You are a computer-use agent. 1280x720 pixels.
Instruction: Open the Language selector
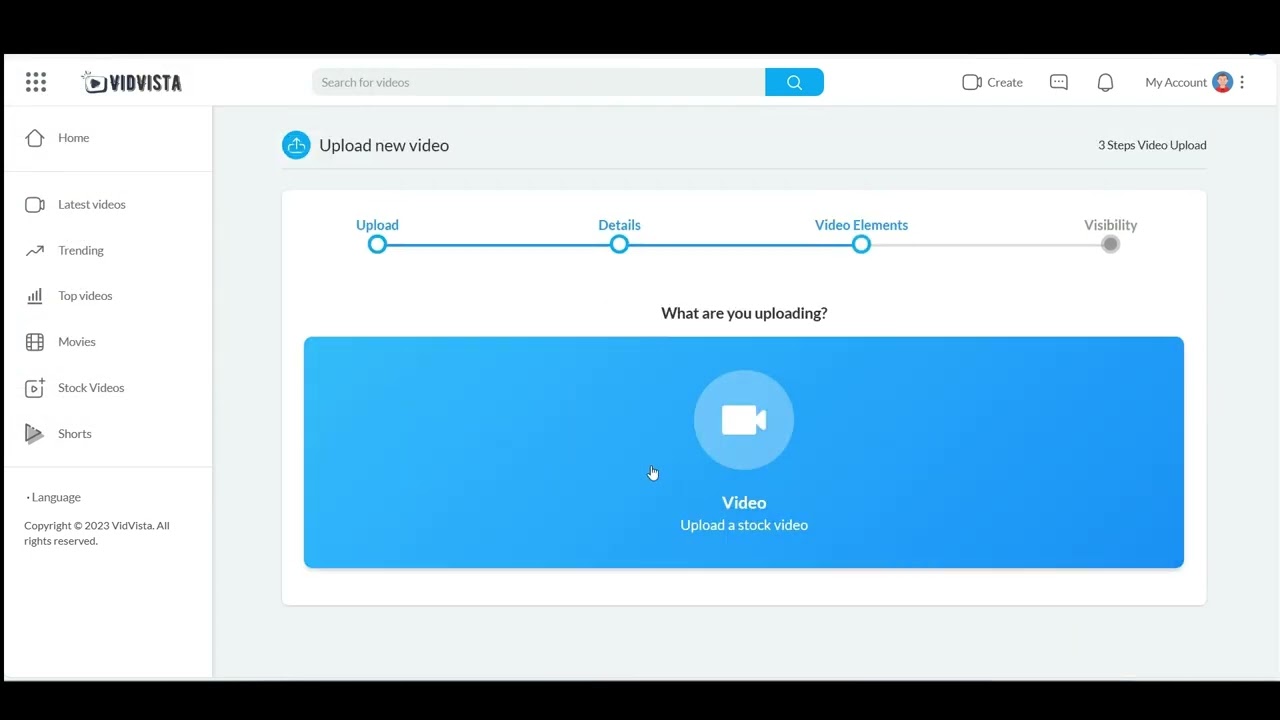pyautogui.click(x=54, y=497)
